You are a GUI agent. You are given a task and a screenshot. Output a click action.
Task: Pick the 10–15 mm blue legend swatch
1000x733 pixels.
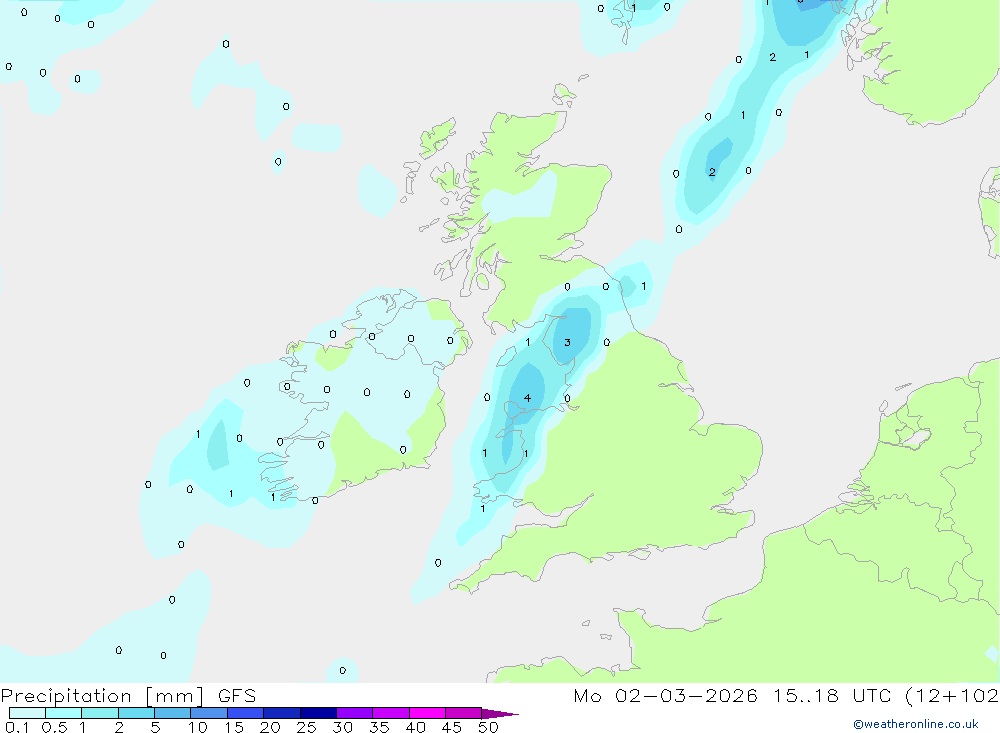pyautogui.click(x=209, y=713)
